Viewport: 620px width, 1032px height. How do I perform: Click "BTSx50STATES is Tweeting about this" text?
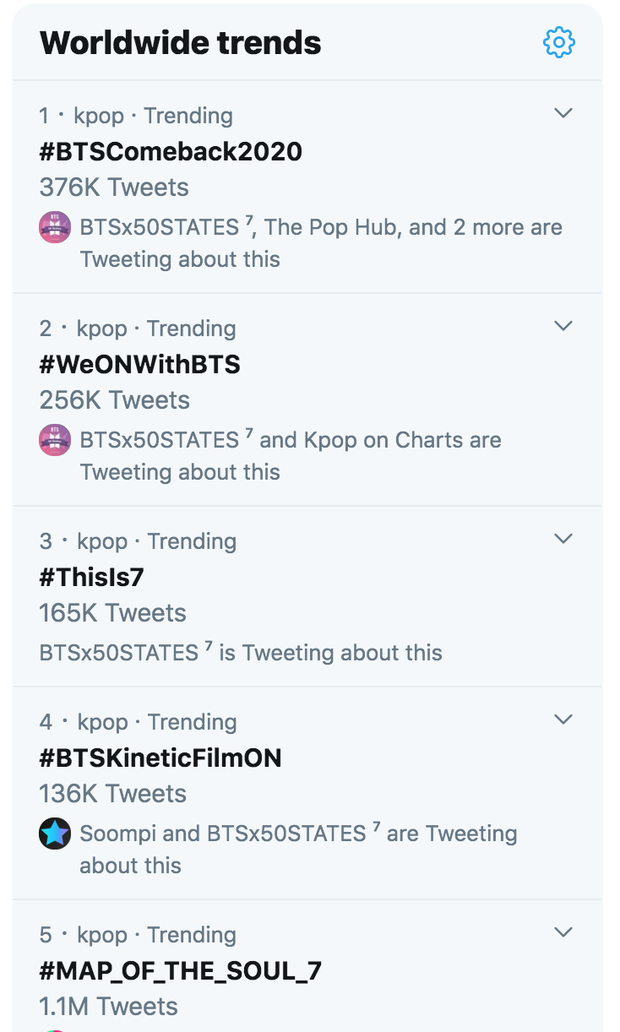click(x=240, y=653)
